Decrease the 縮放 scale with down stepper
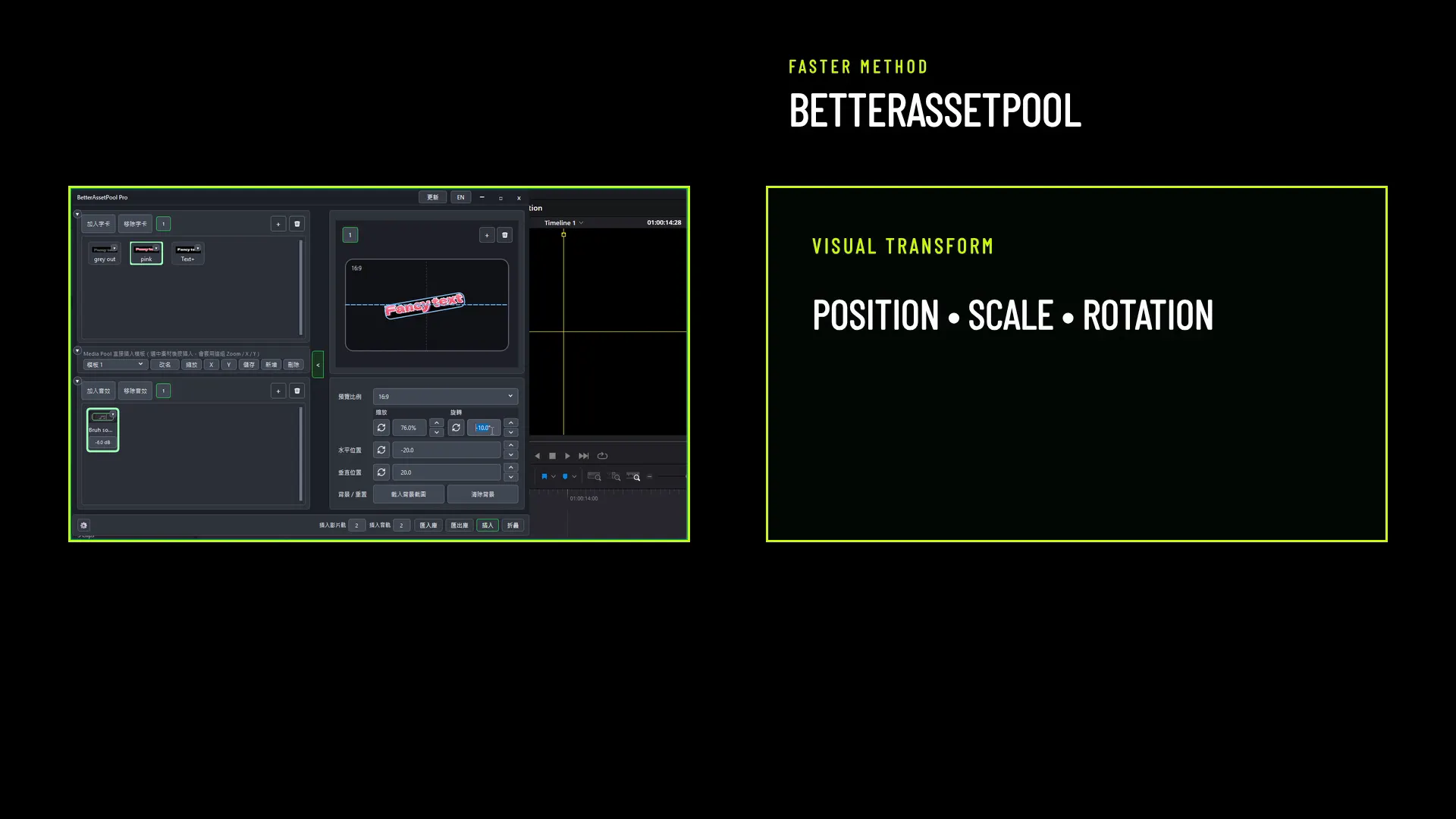The width and height of the screenshot is (1456, 819). tap(437, 432)
